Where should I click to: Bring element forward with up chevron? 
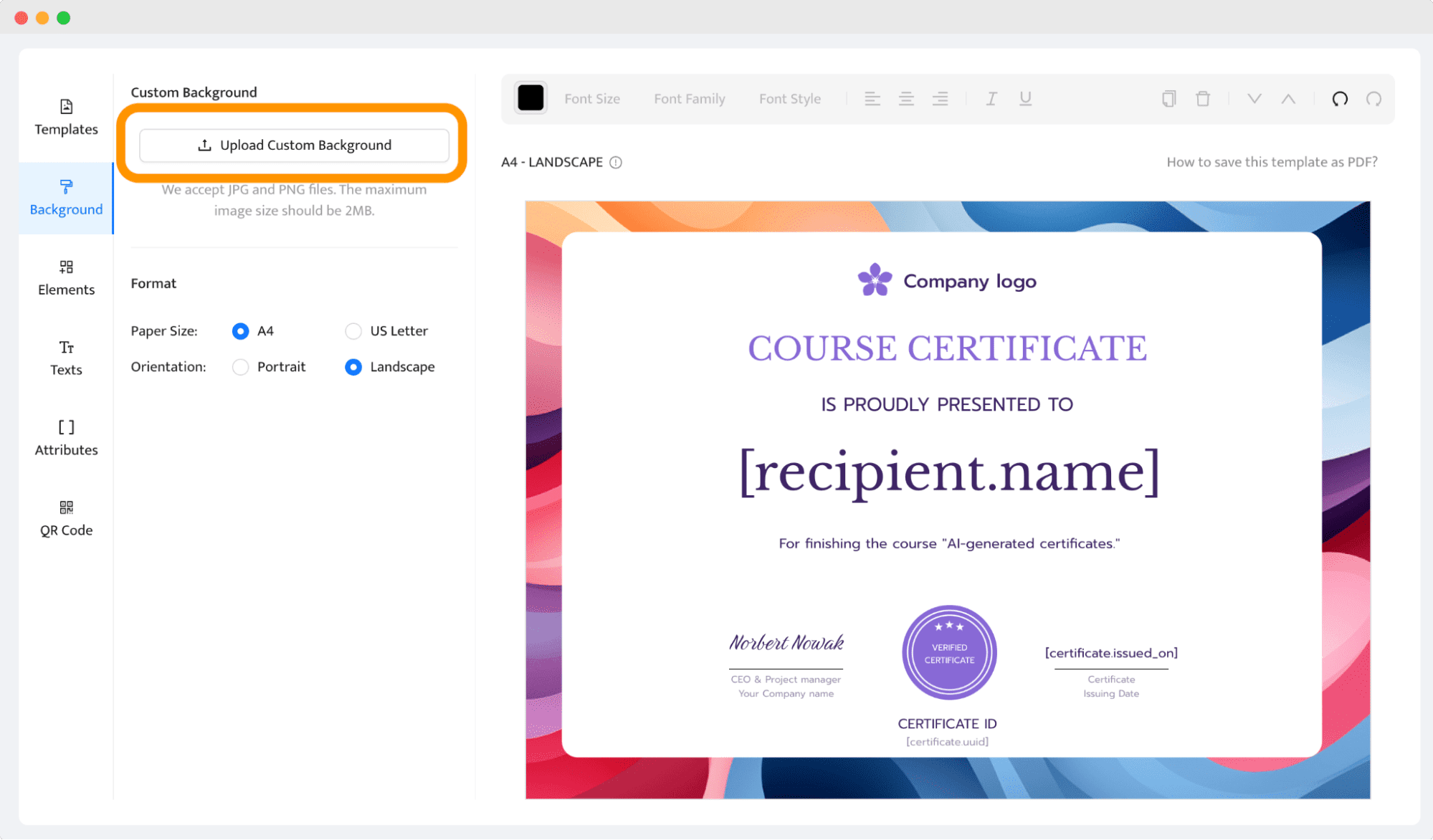pyautogui.click(x=1288, y=99)
